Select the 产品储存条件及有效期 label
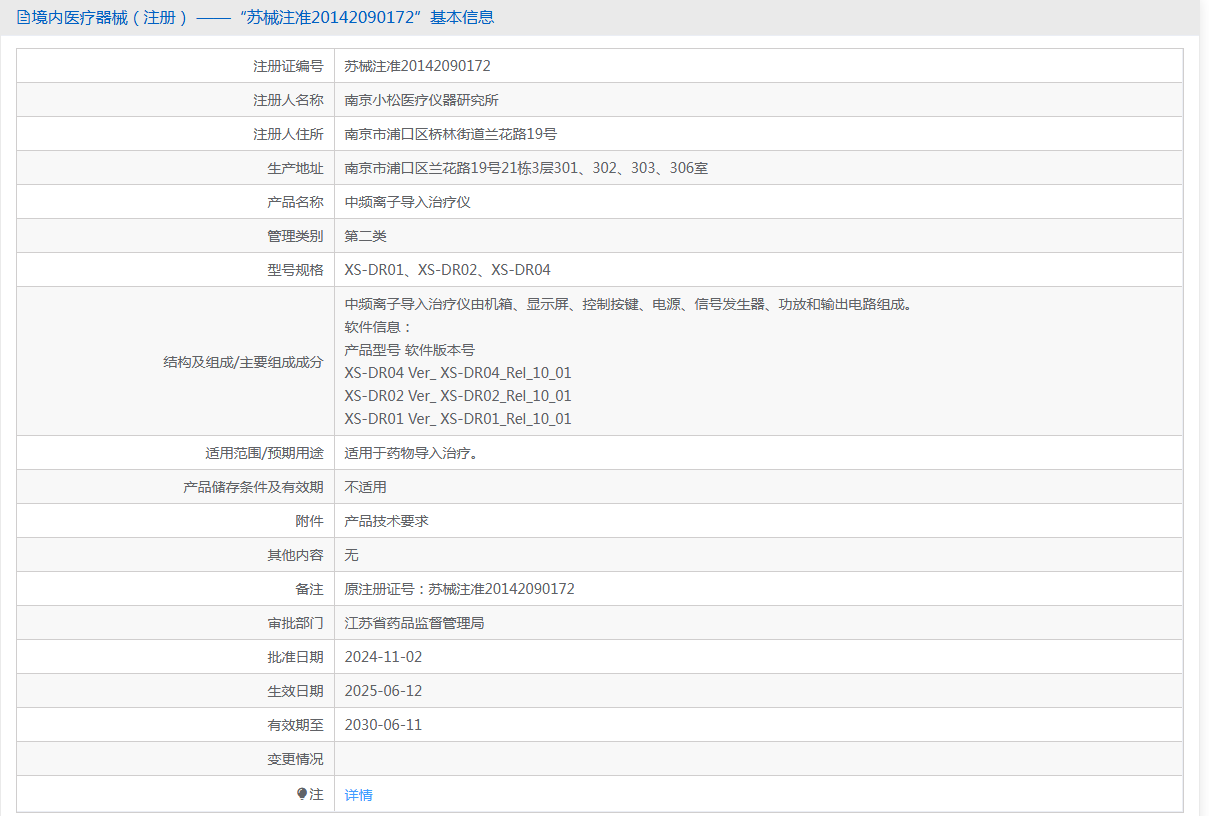This screenshot has height=816, width=1209. pyautogui.click(x=253, y=487)
